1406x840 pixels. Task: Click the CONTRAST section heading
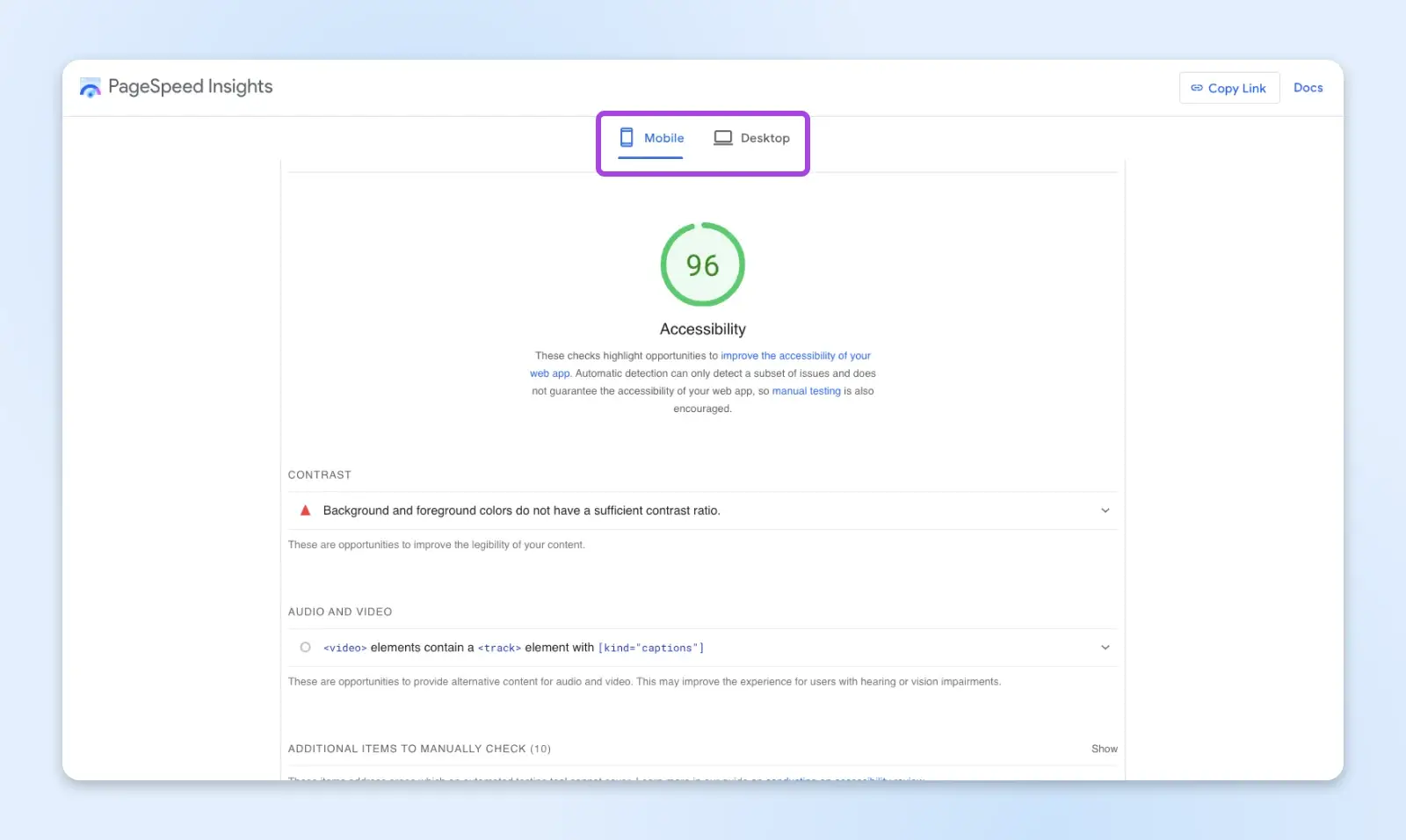point(320,474)
